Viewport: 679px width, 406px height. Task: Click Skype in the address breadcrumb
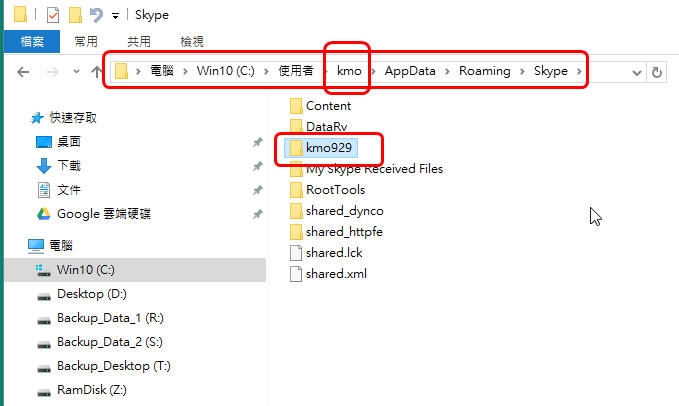pos(550,71)
